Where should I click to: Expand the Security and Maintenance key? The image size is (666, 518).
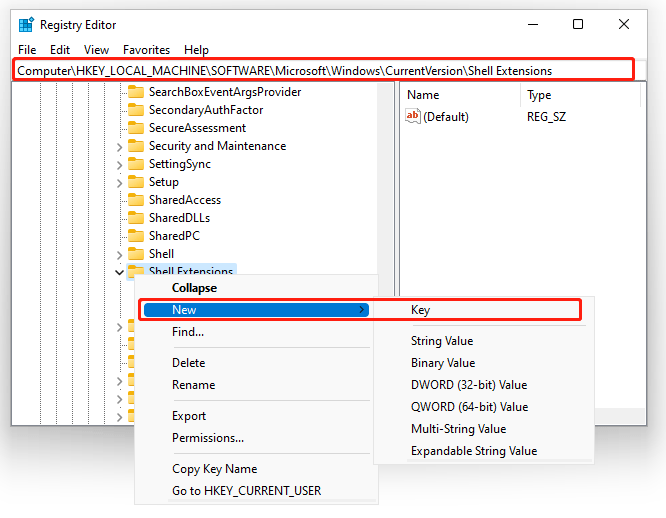pos(119,147)
